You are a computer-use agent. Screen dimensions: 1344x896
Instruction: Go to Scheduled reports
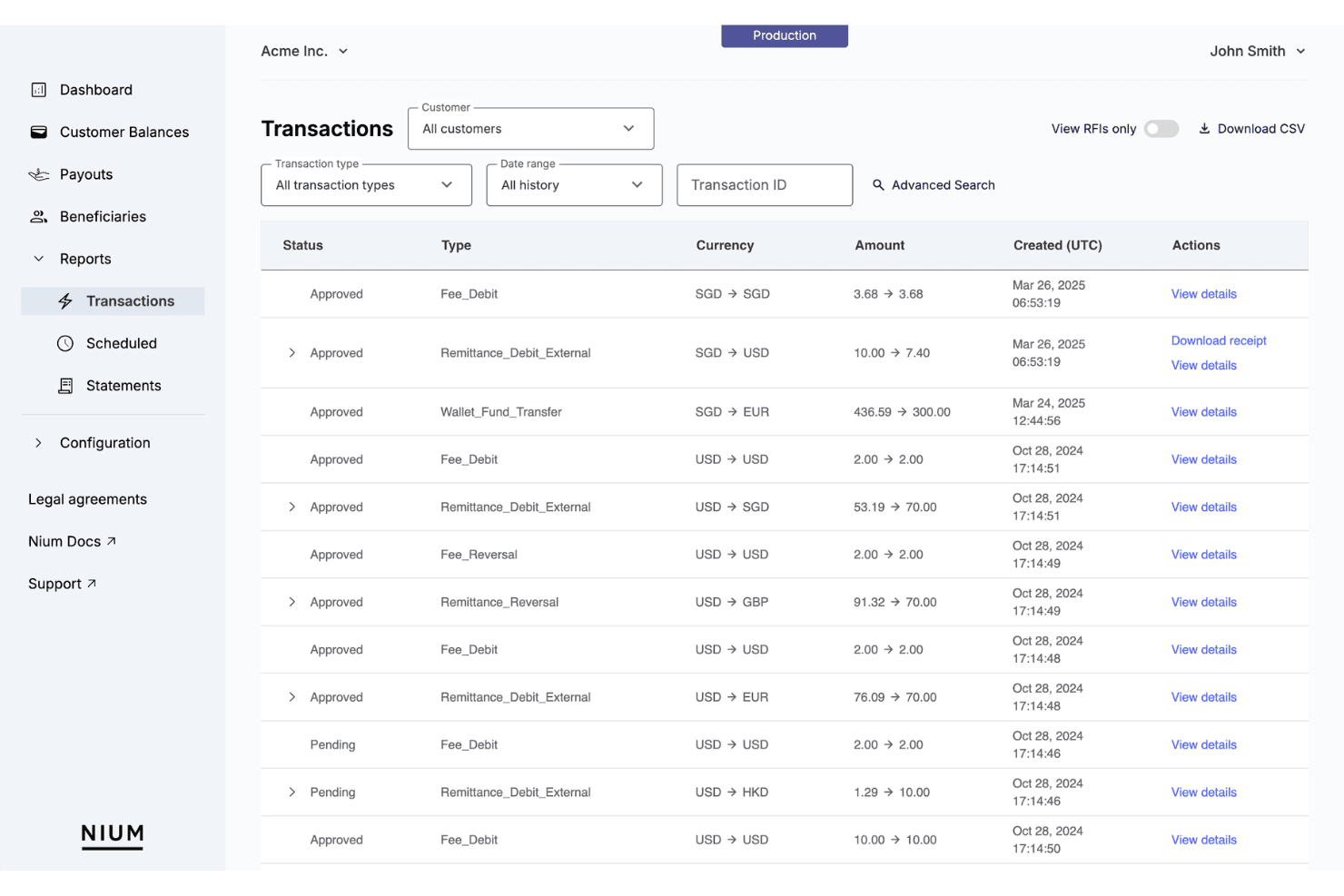click(x=113, y=343)
